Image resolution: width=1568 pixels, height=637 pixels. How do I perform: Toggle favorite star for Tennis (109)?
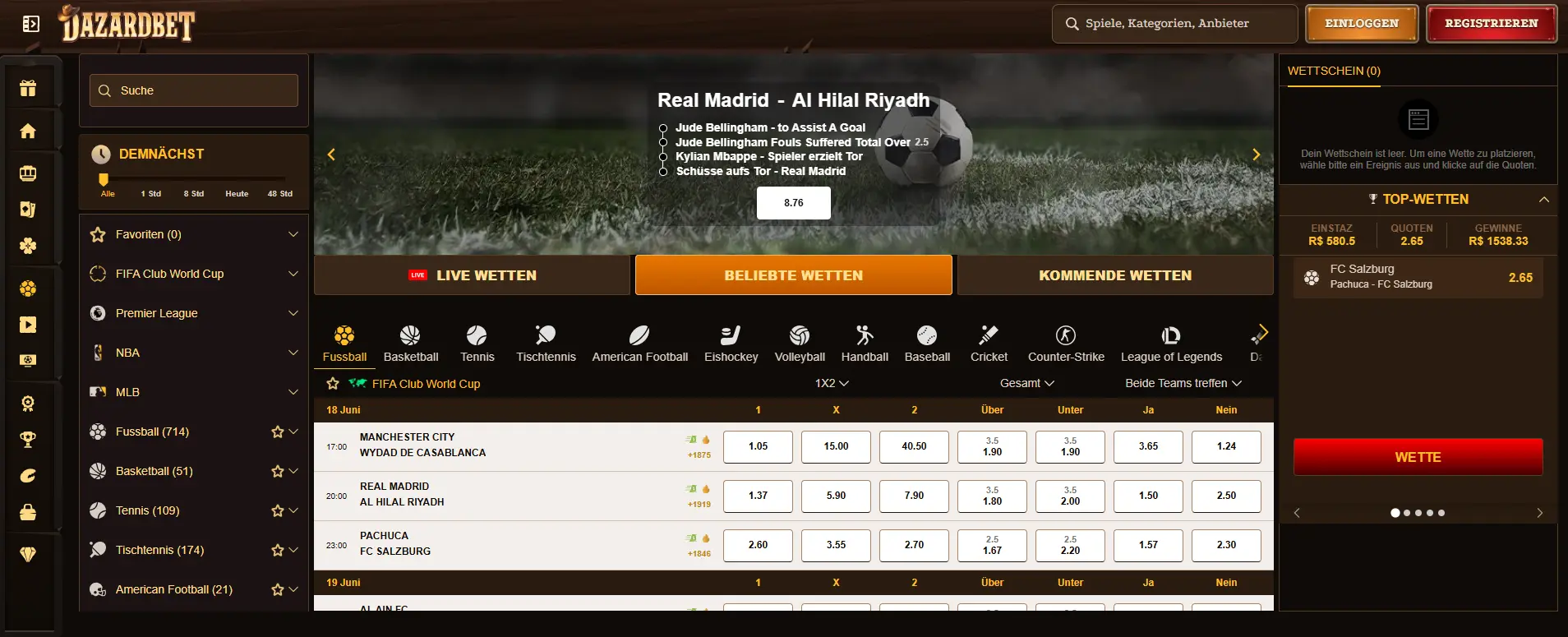(x=278, y=510)
